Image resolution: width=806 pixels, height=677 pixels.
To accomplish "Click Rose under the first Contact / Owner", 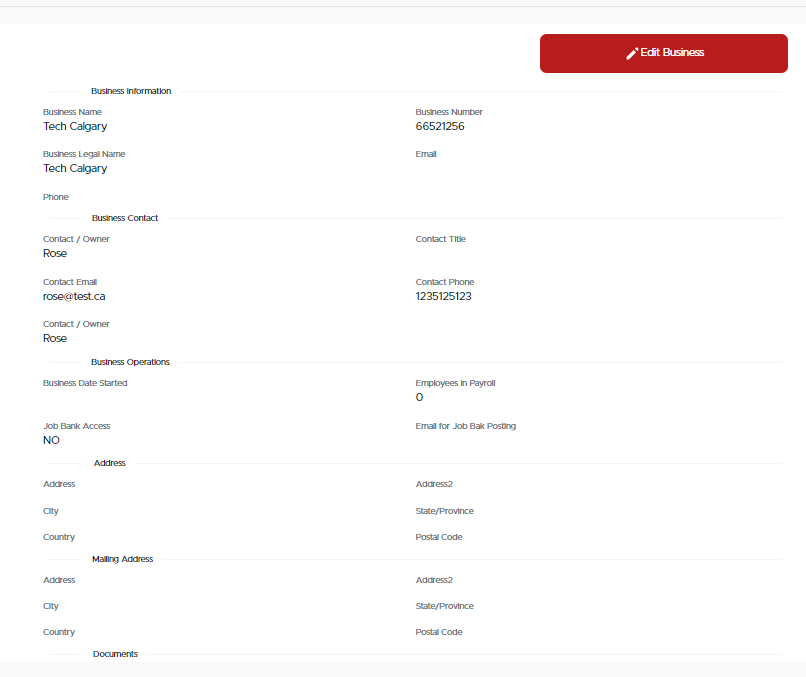I will click(x=55, y=253).
